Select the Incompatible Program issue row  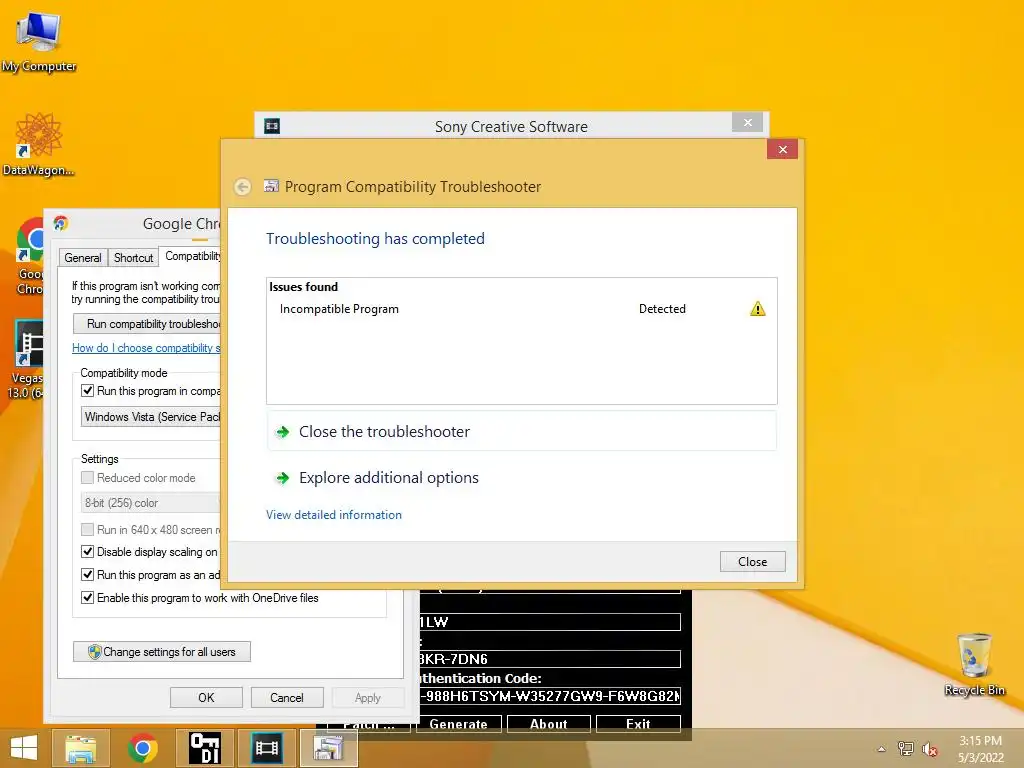point(521,309)
